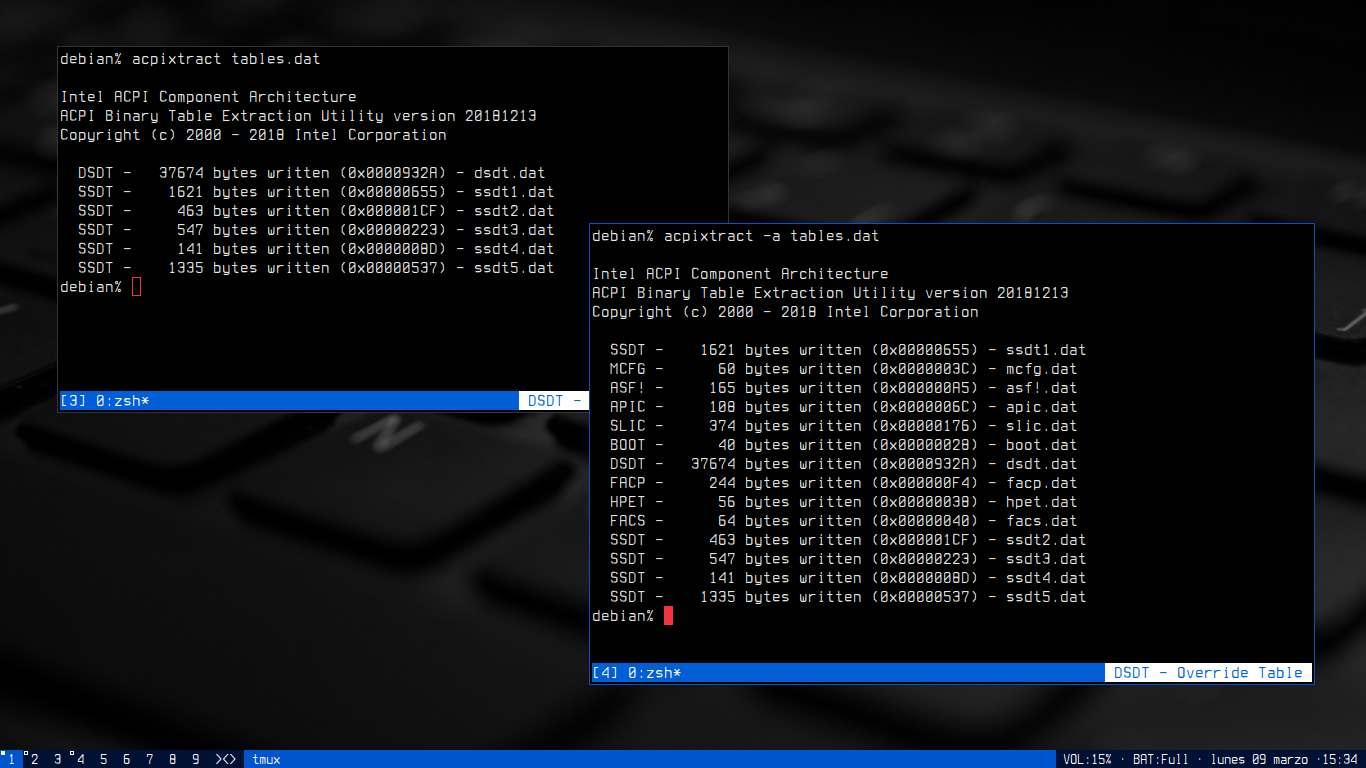
Task: Click (0x0000003C) value on MCFG row
Action: coord(924,369)
